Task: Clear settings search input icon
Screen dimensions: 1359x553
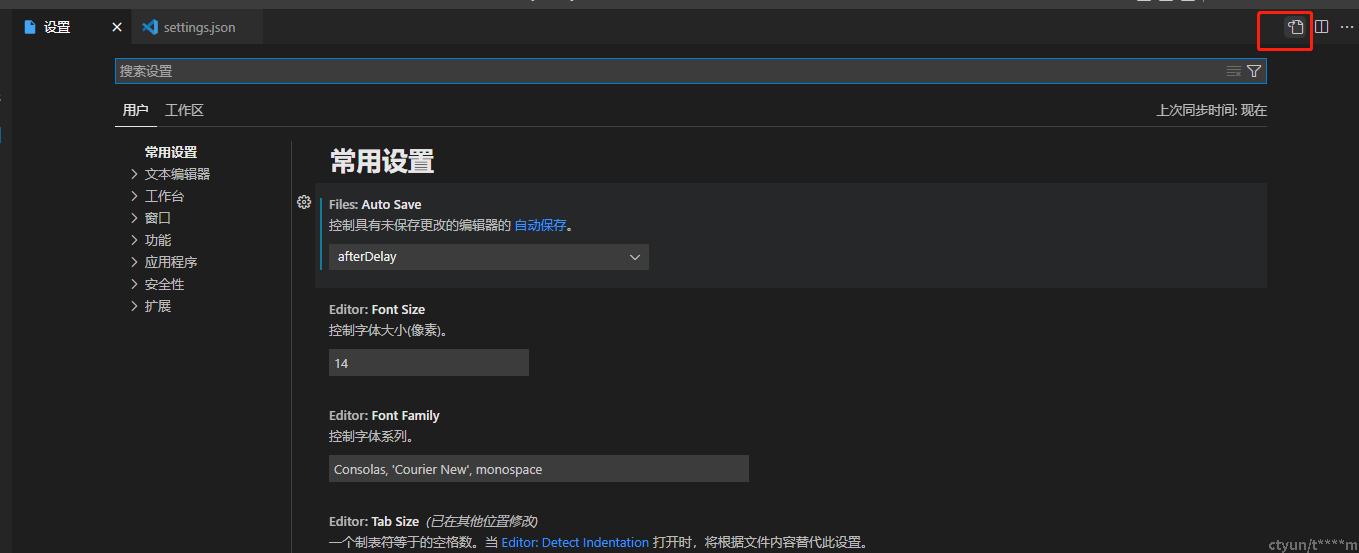Action: tap(1233, 71)
